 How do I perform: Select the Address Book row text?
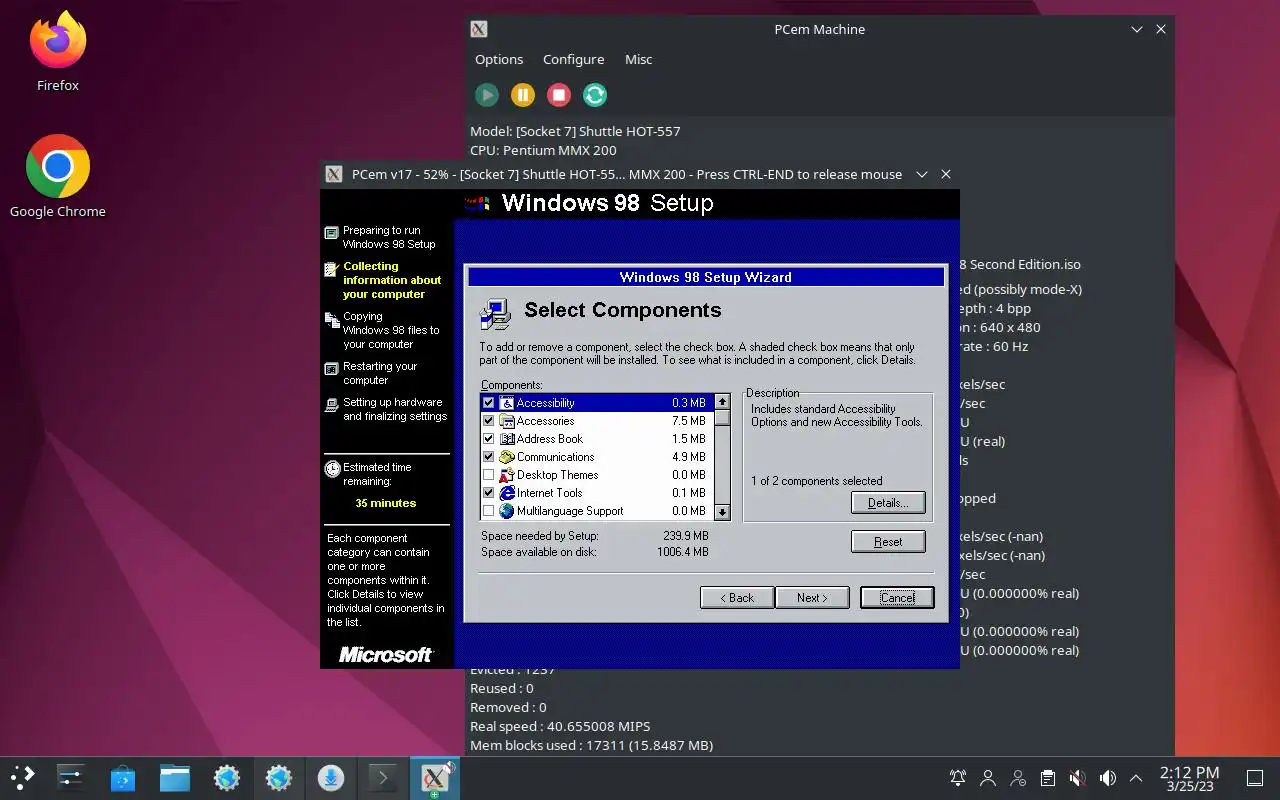coord(549,439)
